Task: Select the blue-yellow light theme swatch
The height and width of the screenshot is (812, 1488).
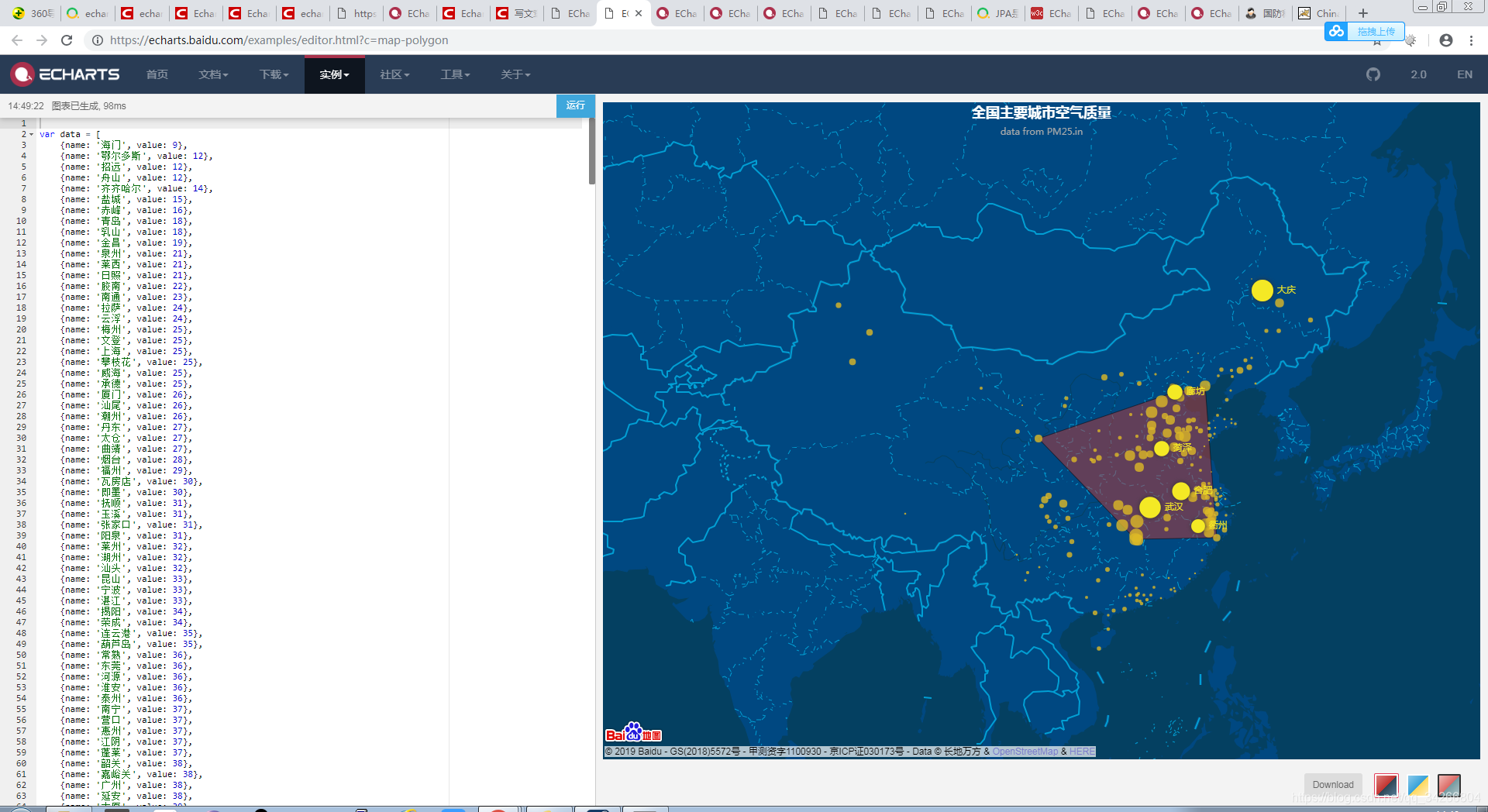Action: (1417, 785)
